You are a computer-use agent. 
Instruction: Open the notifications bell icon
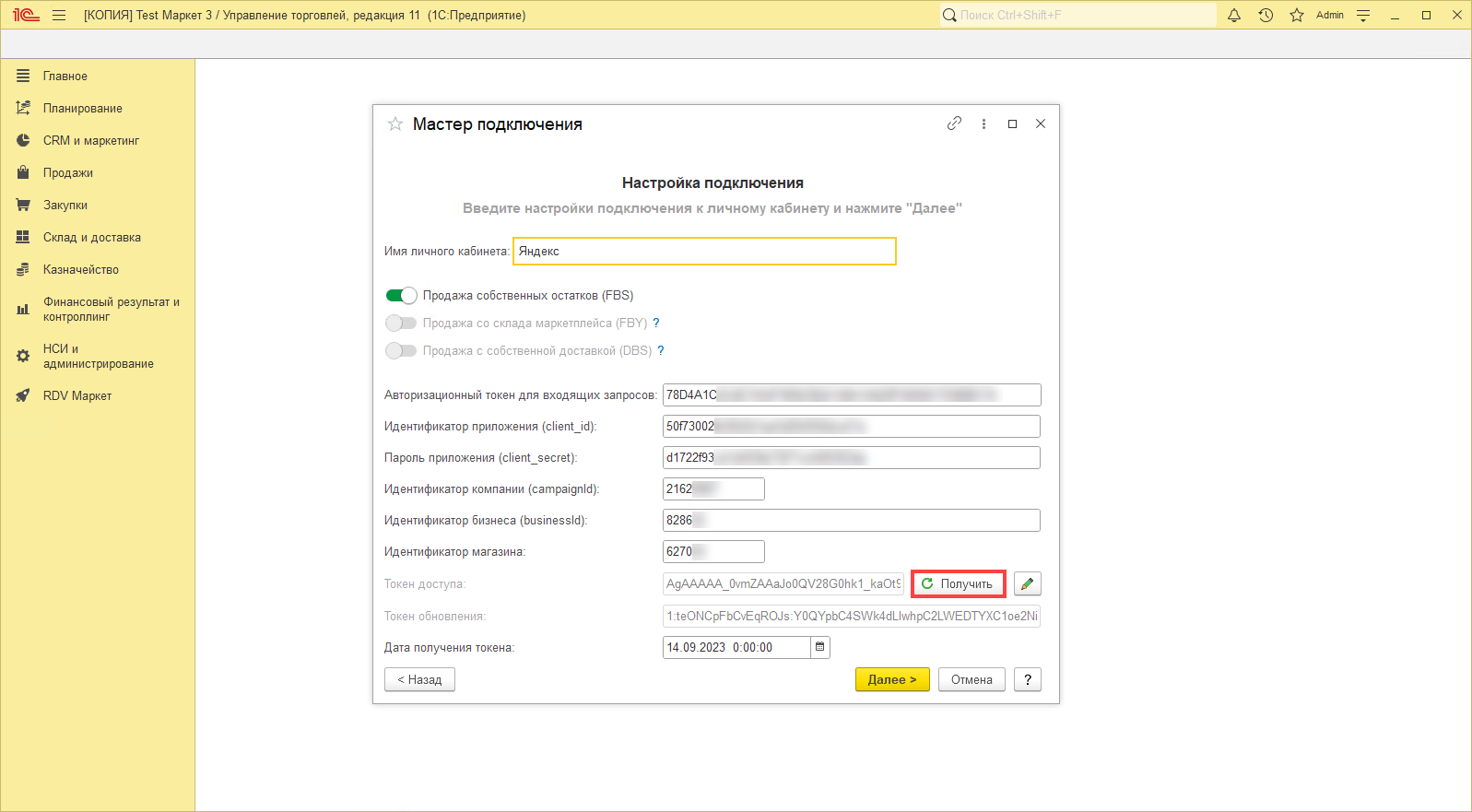(1234, 16)
